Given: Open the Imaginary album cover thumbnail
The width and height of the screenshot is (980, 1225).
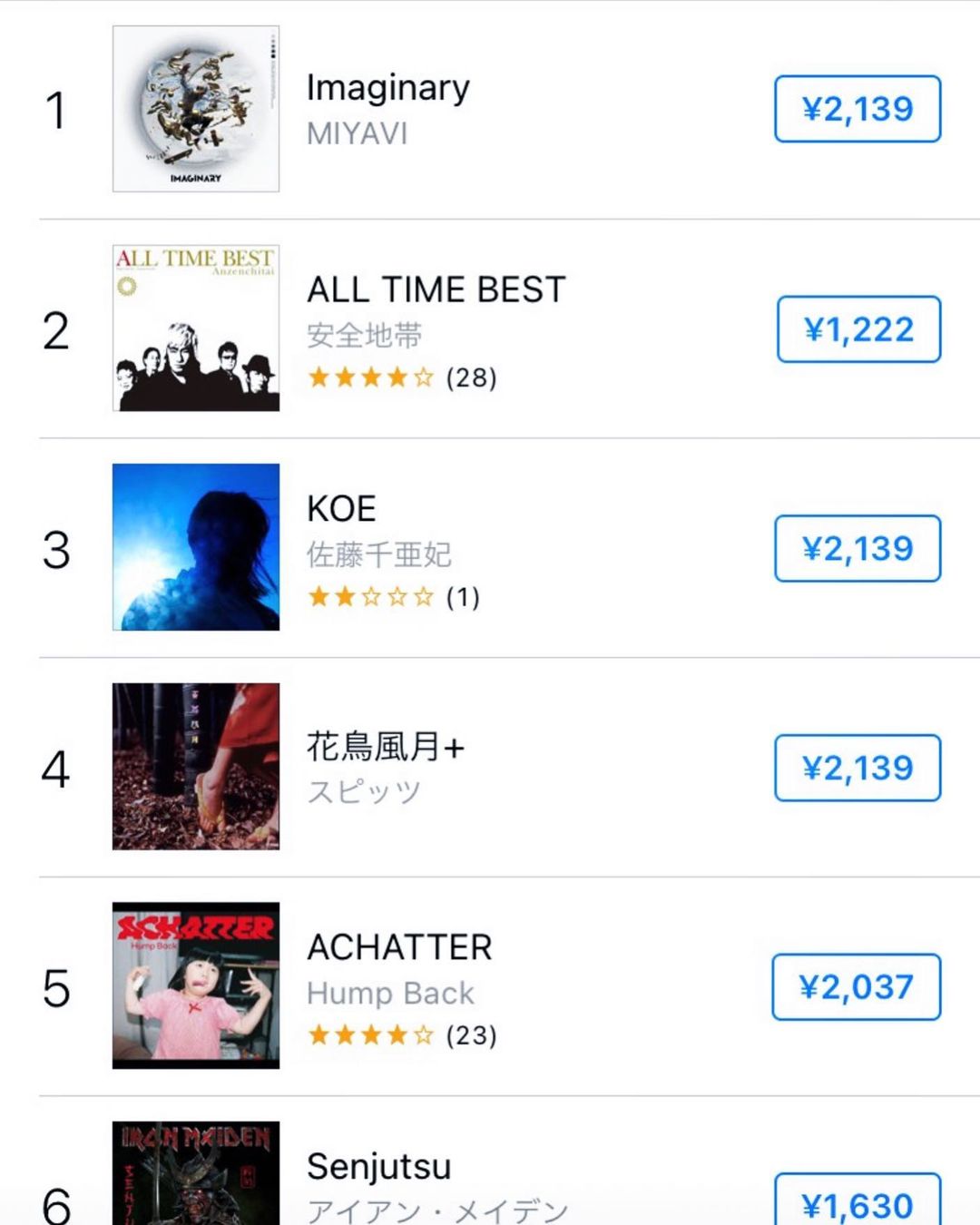Looking at the screenshot, I should pyautogui.click(x=196, y=109).
